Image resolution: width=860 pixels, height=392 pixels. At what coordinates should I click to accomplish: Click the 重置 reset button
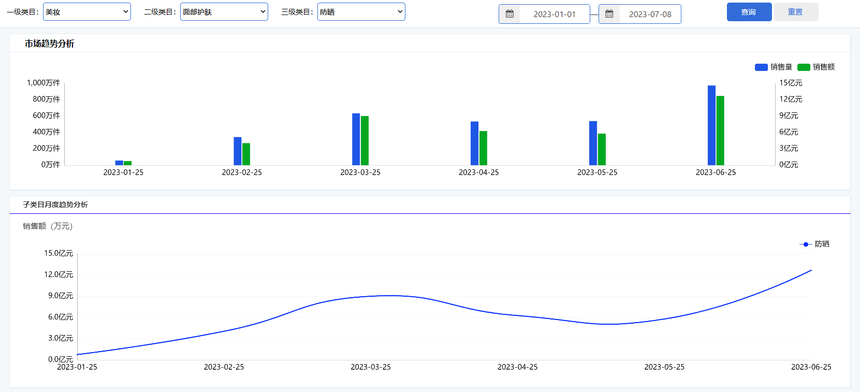[x=796, y=12]
